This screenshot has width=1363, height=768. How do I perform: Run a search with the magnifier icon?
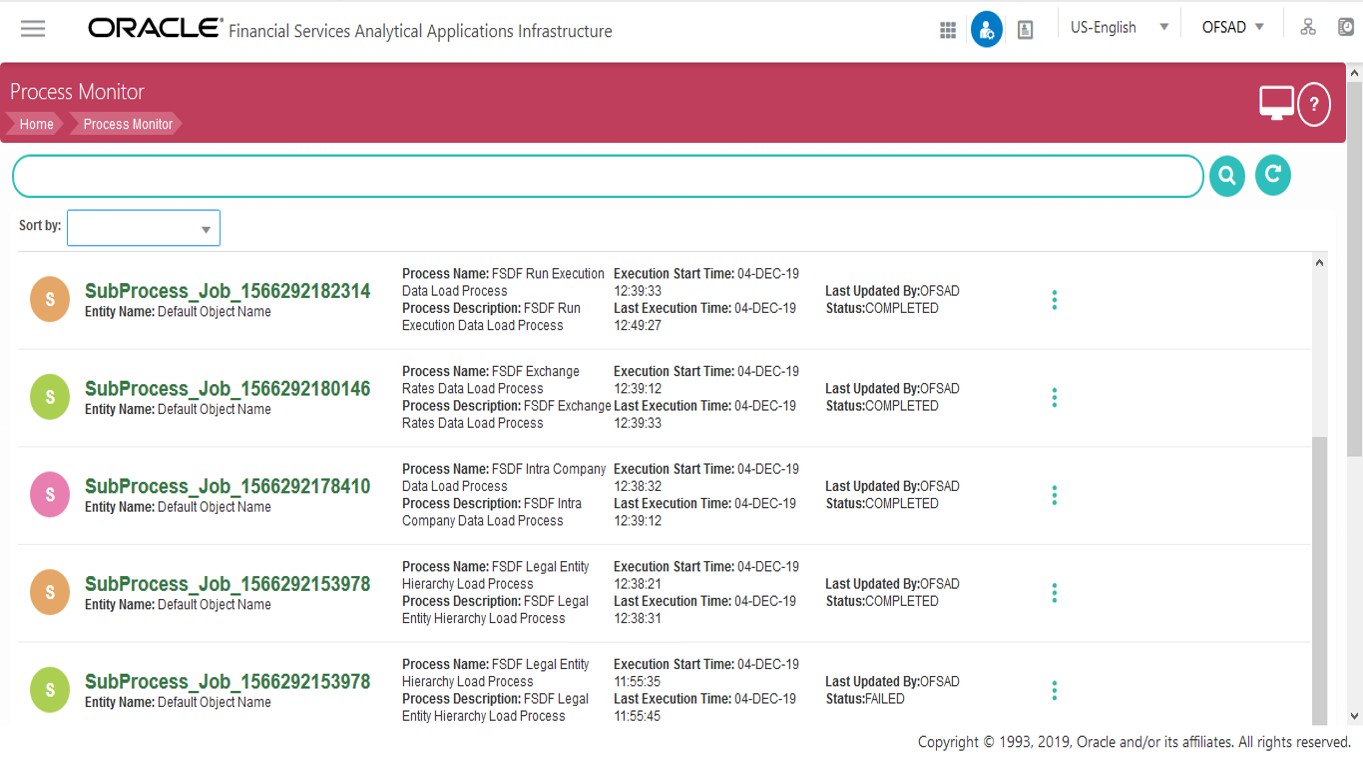[x=1226, y=175]
